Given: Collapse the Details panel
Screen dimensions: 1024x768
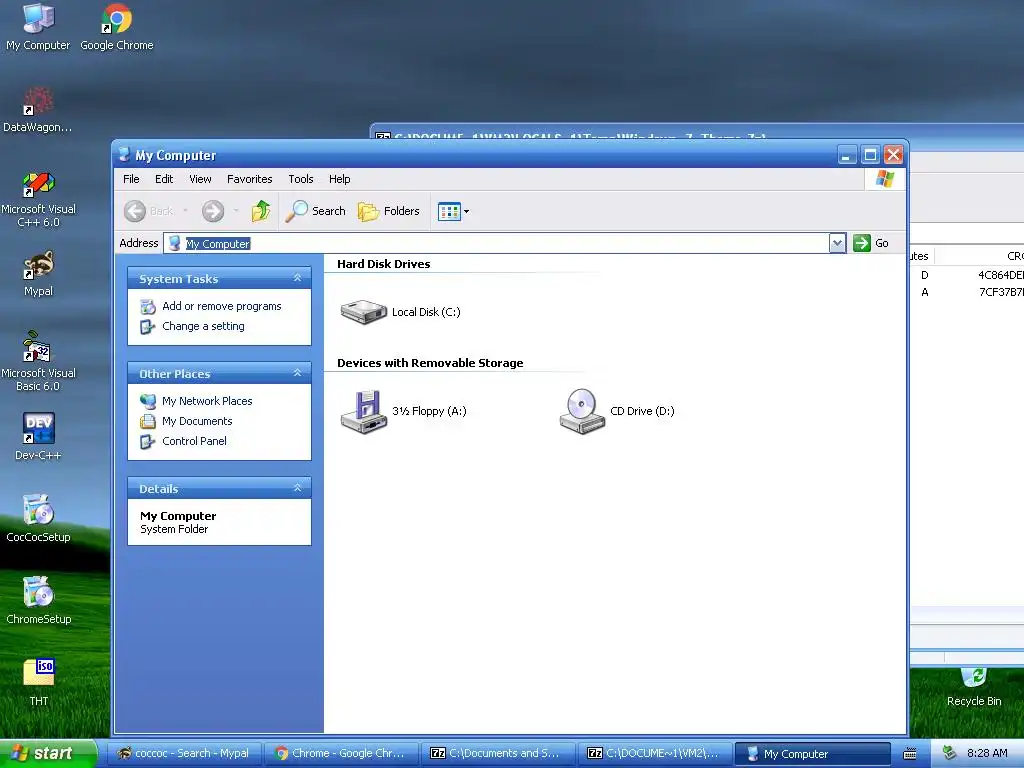Looking at the screenshot, I should (297, 488).
